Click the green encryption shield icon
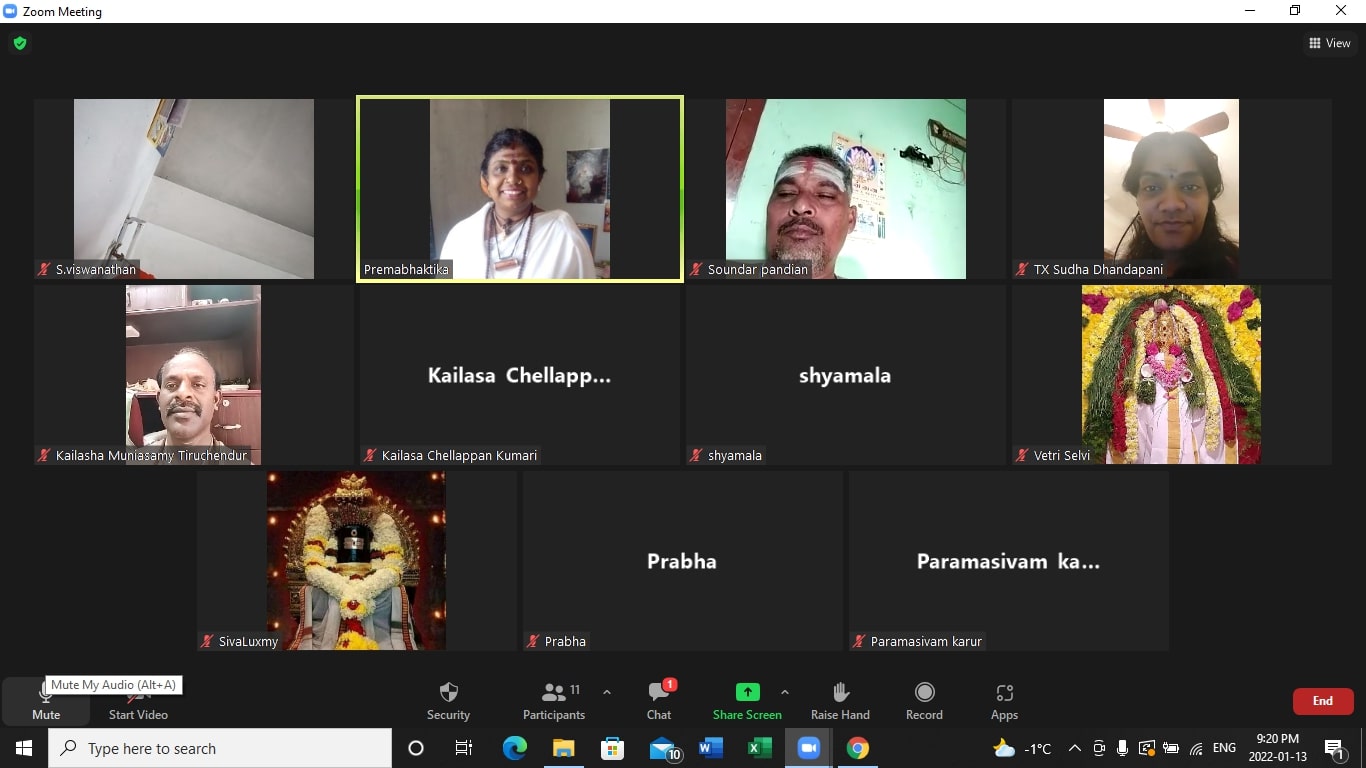Viewport: 1366px width, 768px height. click(x=19, y=43)
